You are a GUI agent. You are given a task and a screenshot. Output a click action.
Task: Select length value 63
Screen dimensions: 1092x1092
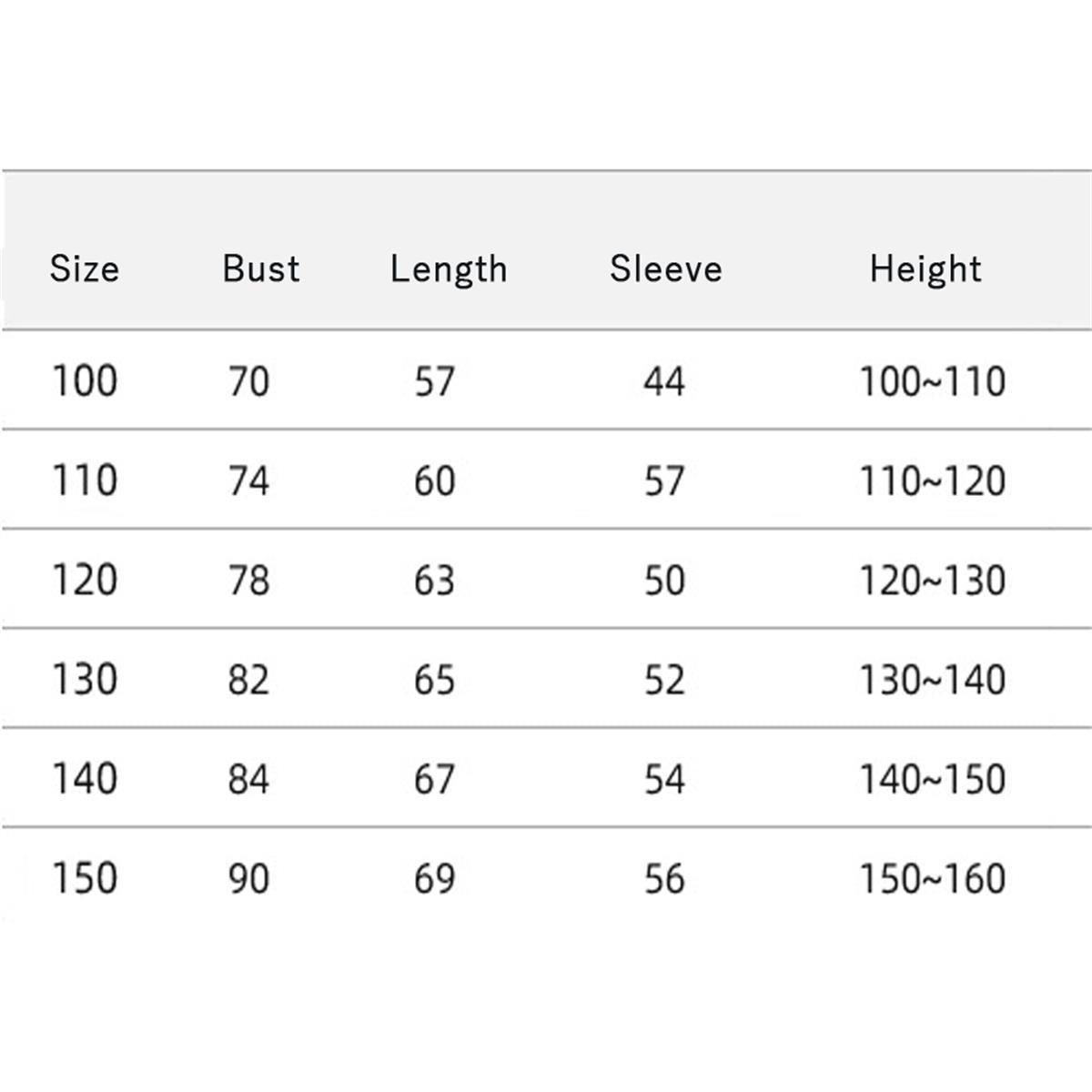point(434,580)
